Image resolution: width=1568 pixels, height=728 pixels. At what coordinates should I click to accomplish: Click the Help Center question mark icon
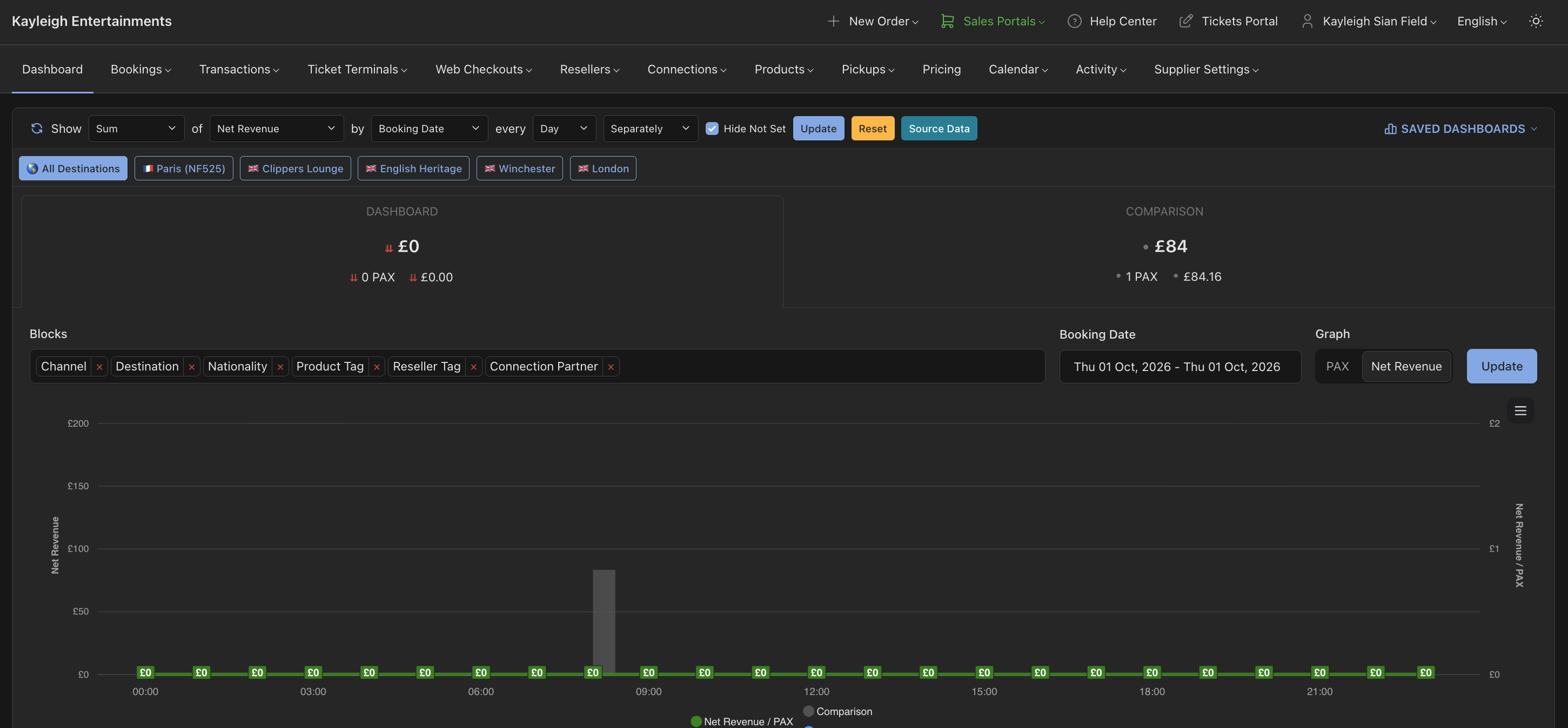coord(1074,21)
